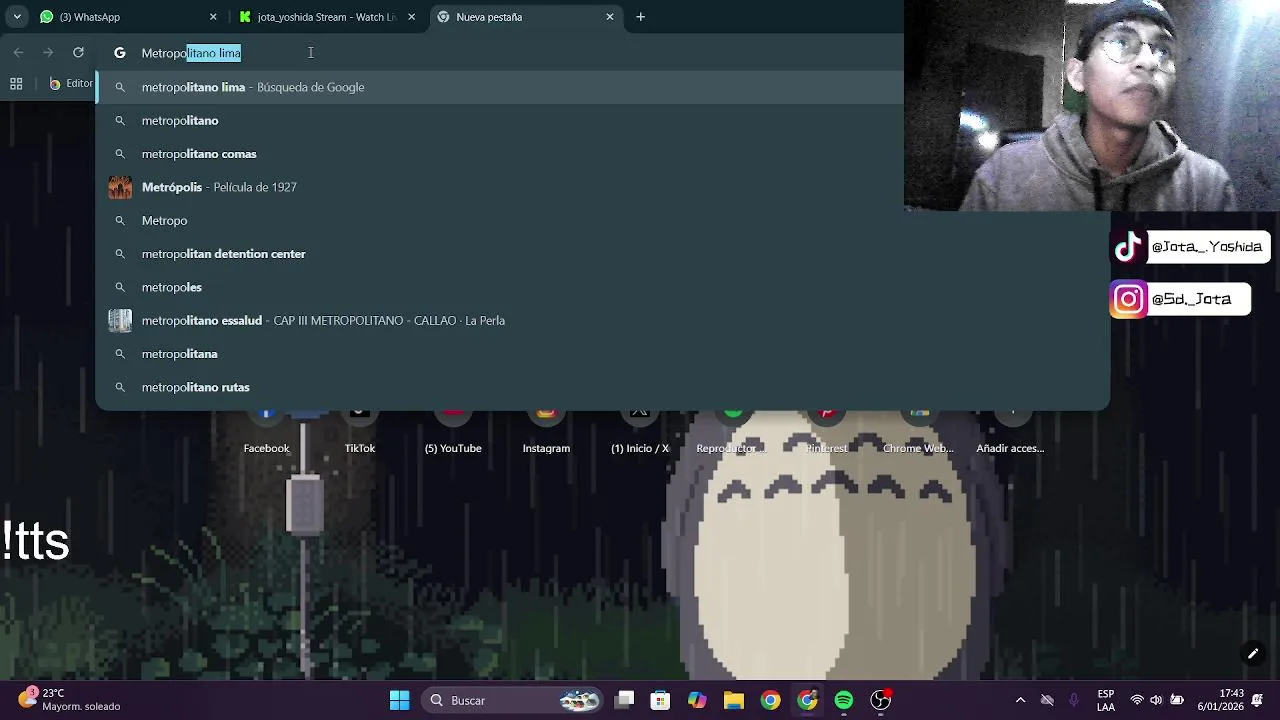Viewport: 1280px width, 720px height.
Task: Click the browser forward arrow
Action: [x=48, y=53]
